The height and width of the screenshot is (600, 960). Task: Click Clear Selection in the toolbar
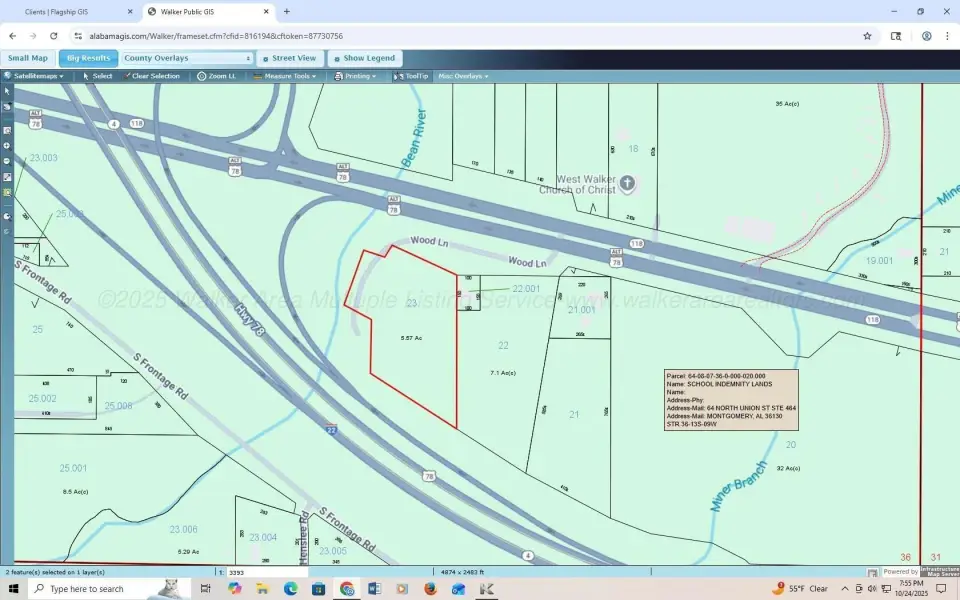click(x=152, y=76)
